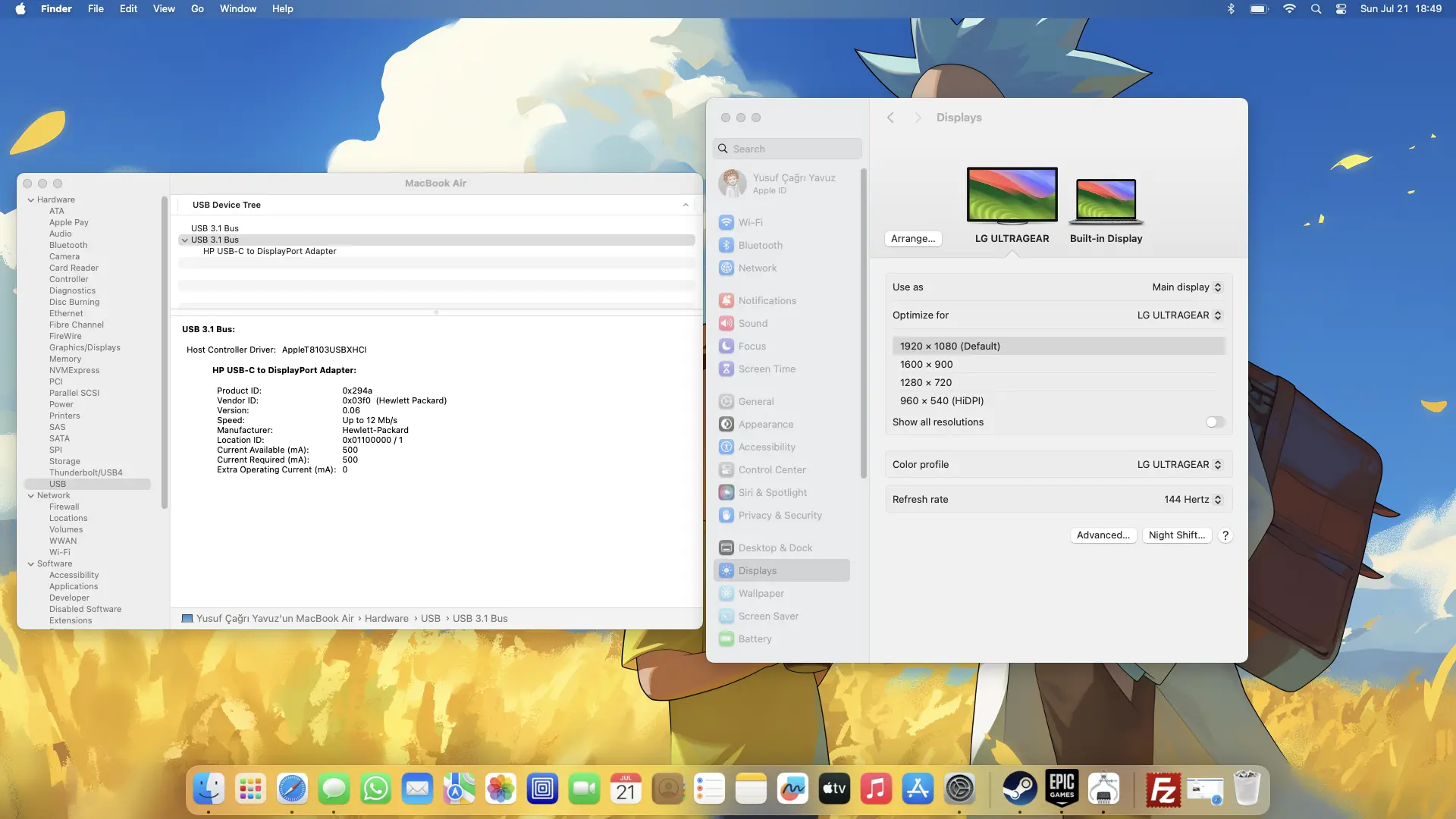This screenshot has width=1456, height=819.
Task: Open the Wi-Fi settings icon in sidebar
Action: tap(726, 222)
